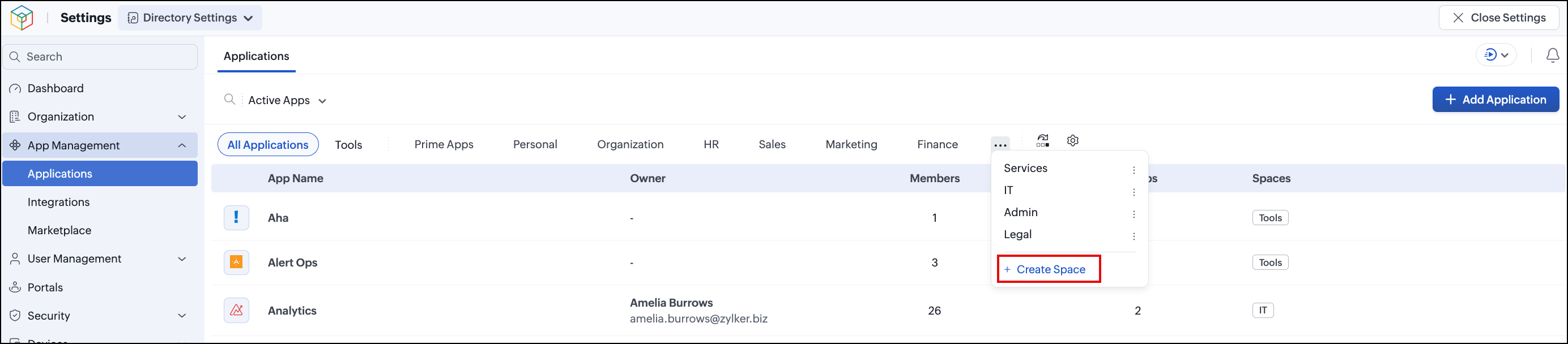The height and width of the screenshot is (344, 1568).
Task: Click the App Management icon
Action: (x=15, y=145)
